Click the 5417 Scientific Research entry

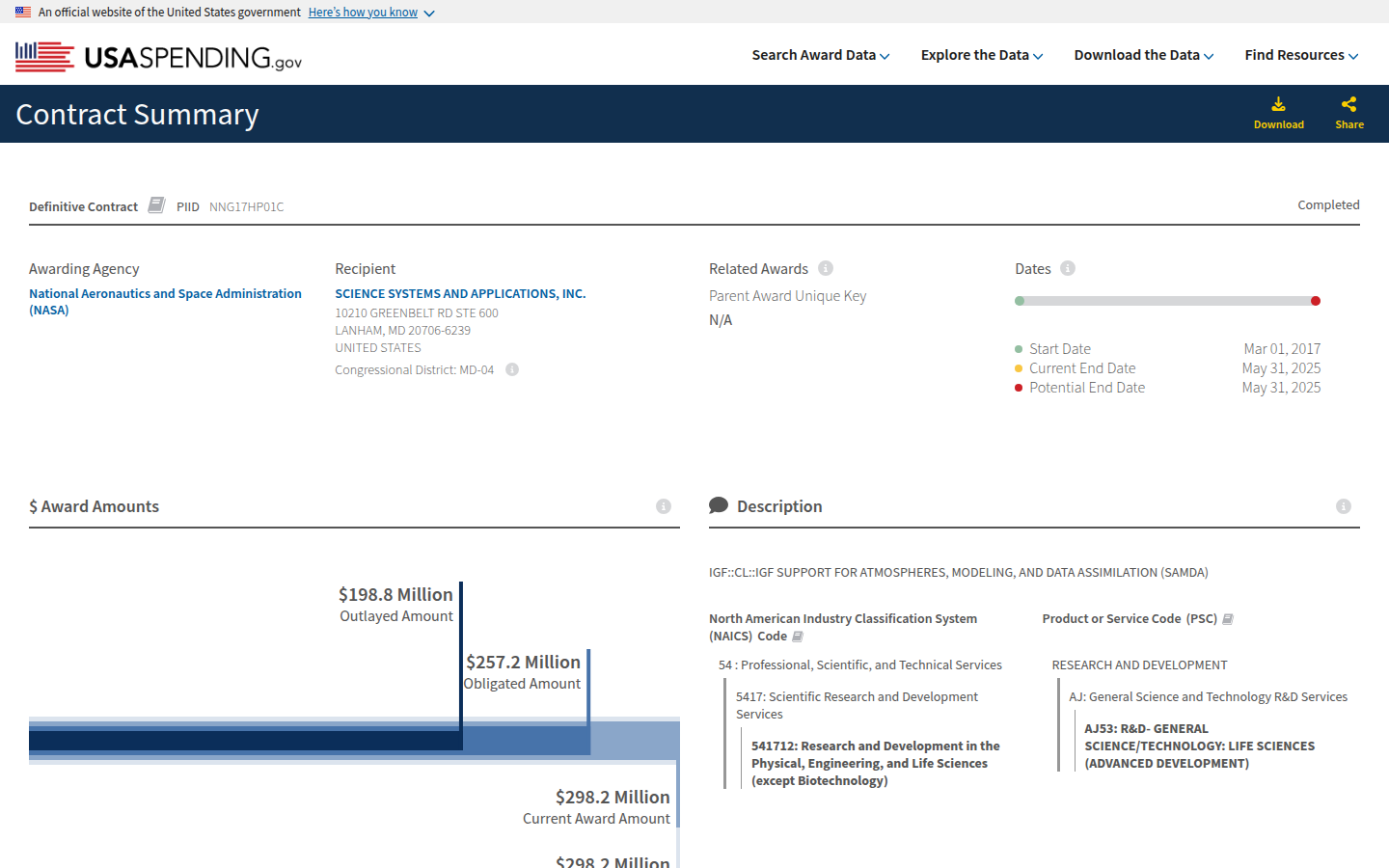tap(857, 705)
